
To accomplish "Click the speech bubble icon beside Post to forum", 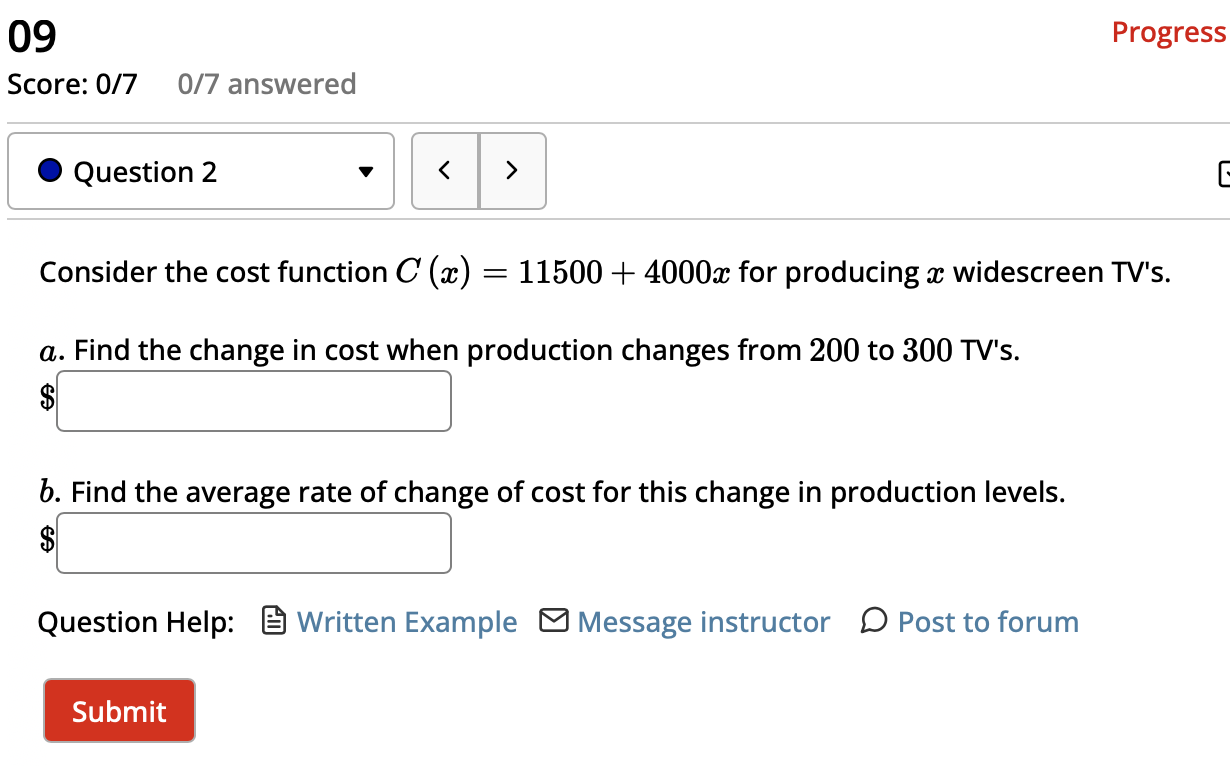I will pyautogui.click(x=873, y=621).
